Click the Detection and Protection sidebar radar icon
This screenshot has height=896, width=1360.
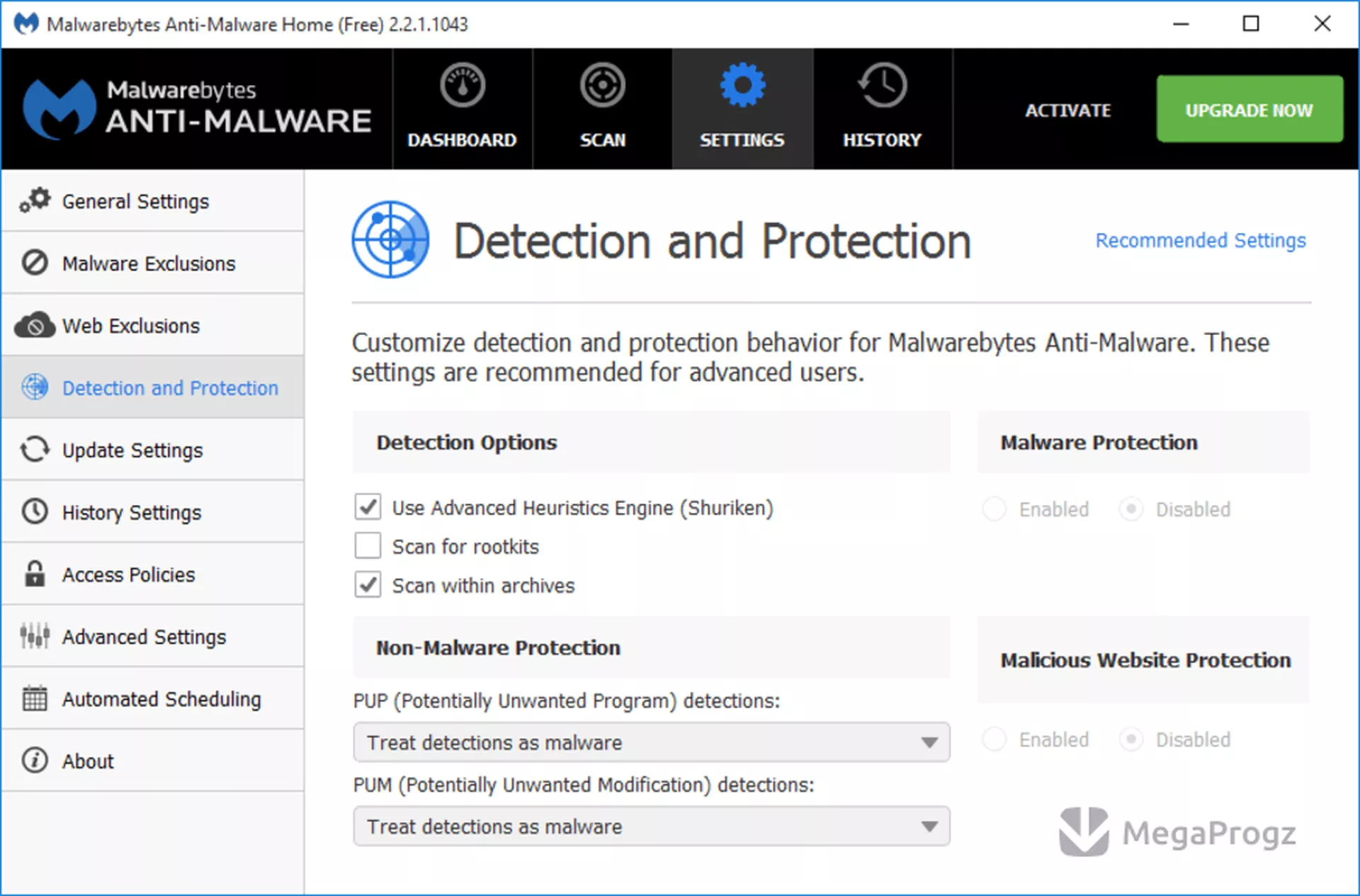click(x=35, y=387)
